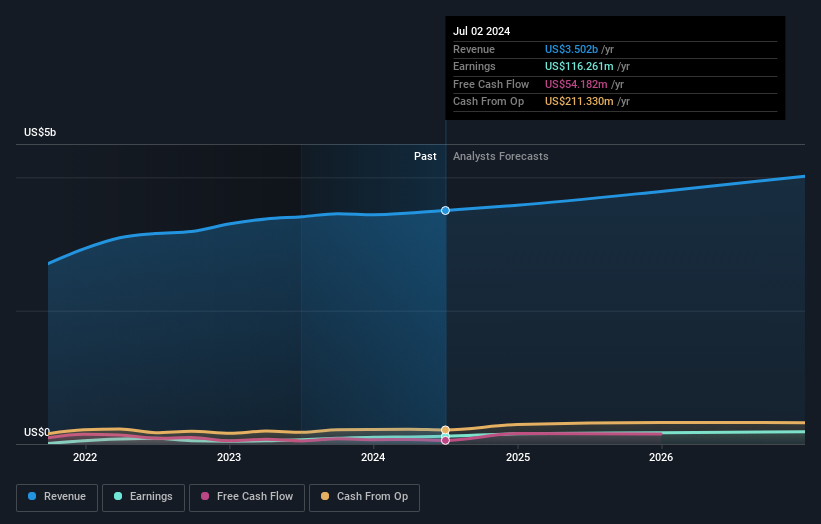821x524 pixels.
Task: Toggle the Earnings legend button
Action: pos(143,497)
